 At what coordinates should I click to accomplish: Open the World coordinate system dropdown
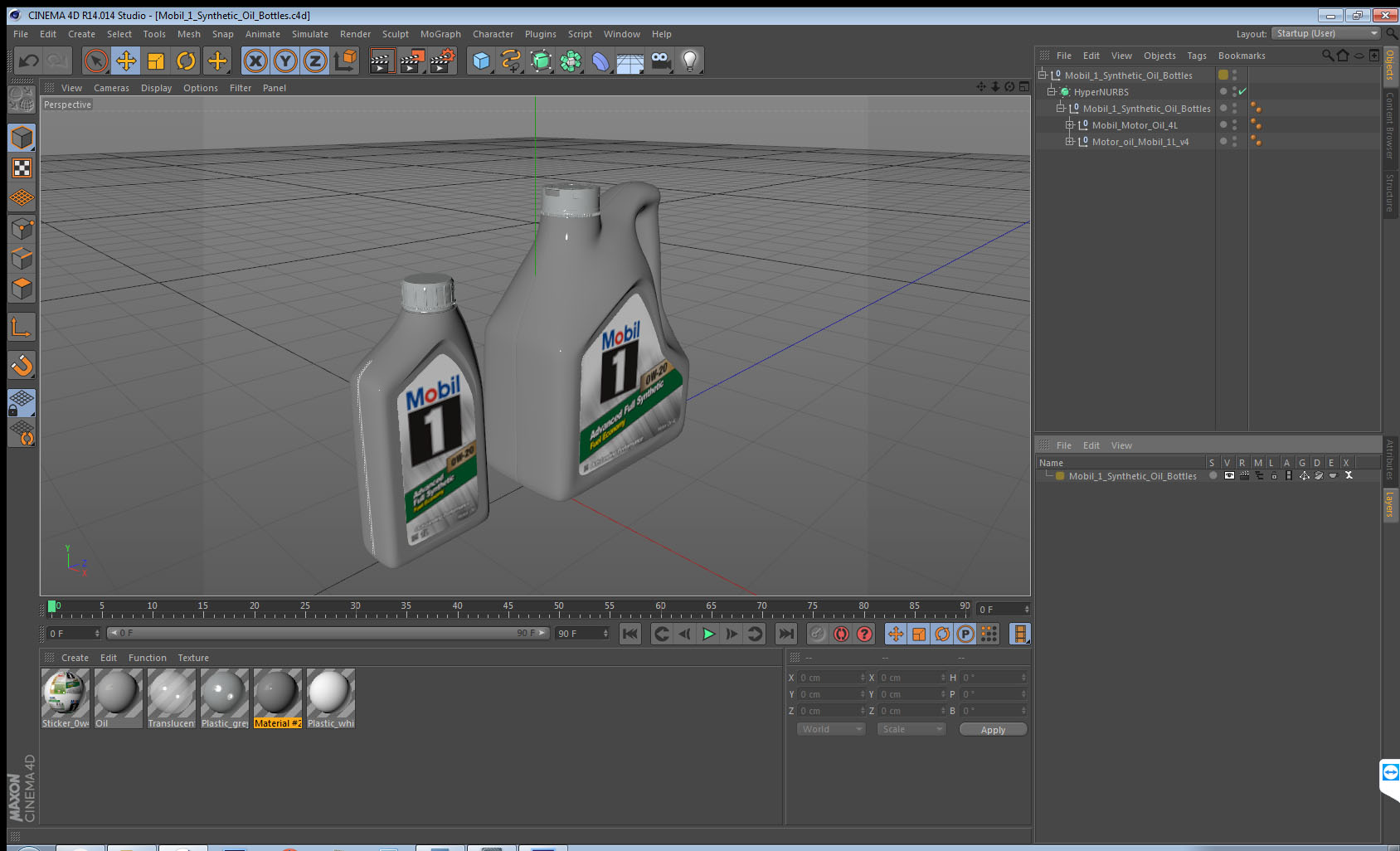click(831, 729)
